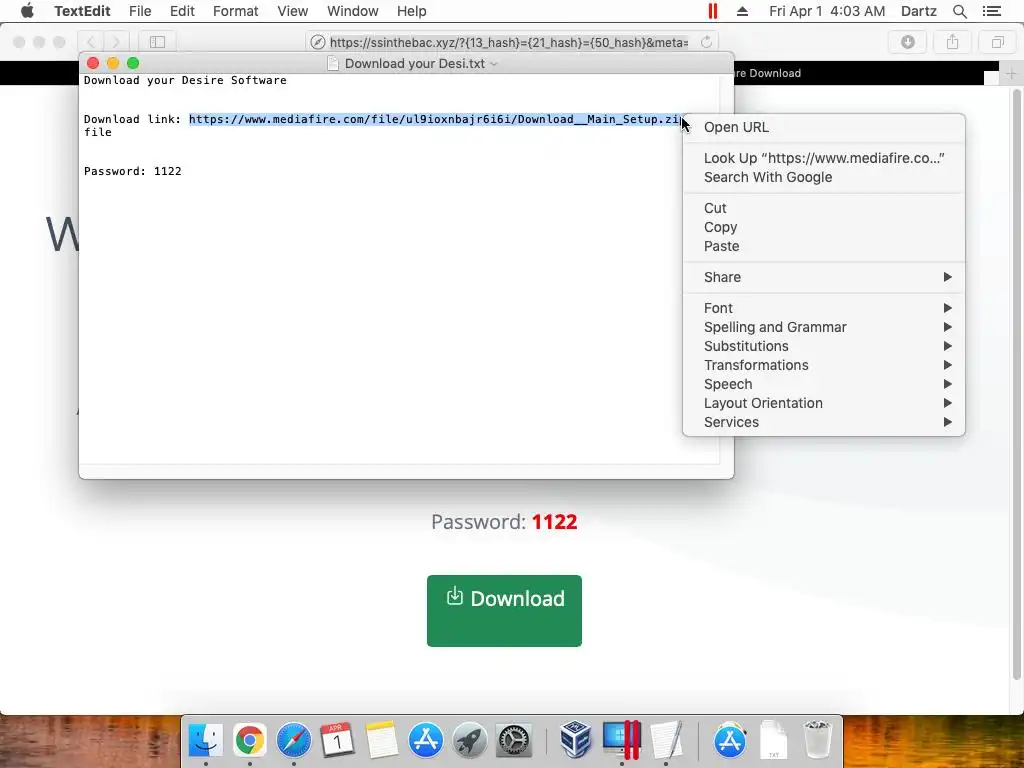Open Calendar app in the dock

(338, 741)
